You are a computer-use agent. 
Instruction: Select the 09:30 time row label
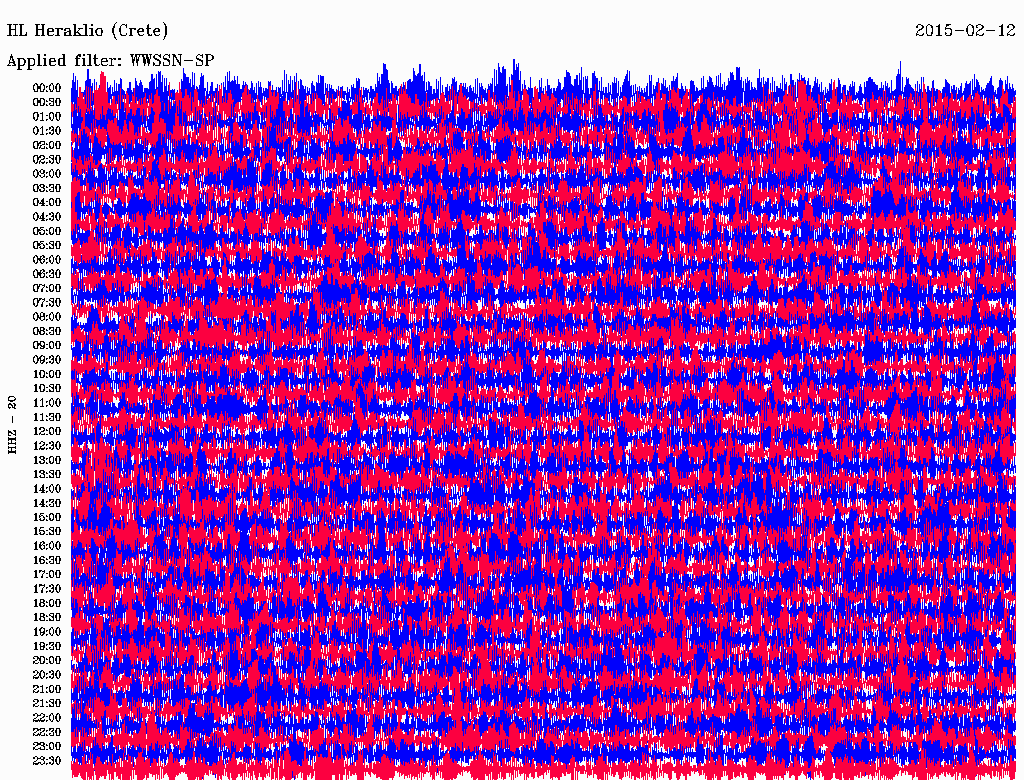point(47,360)
